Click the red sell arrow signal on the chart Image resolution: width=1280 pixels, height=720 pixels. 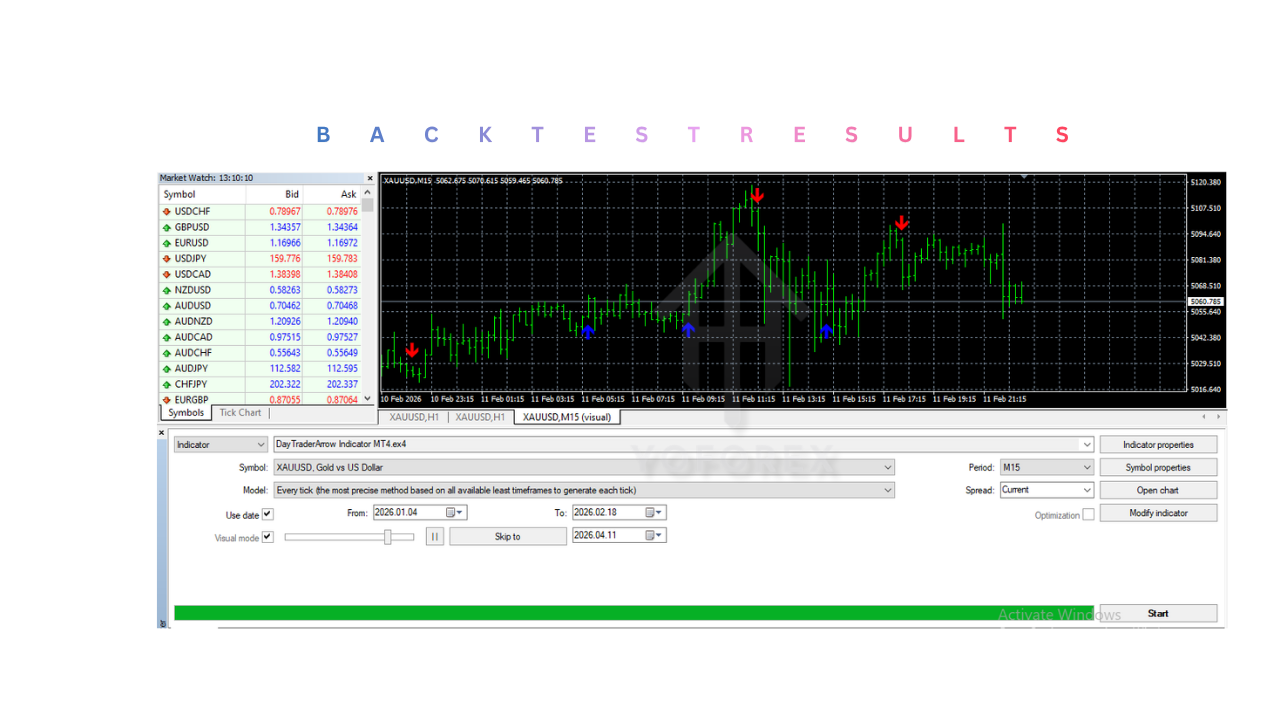pos(756,197)
